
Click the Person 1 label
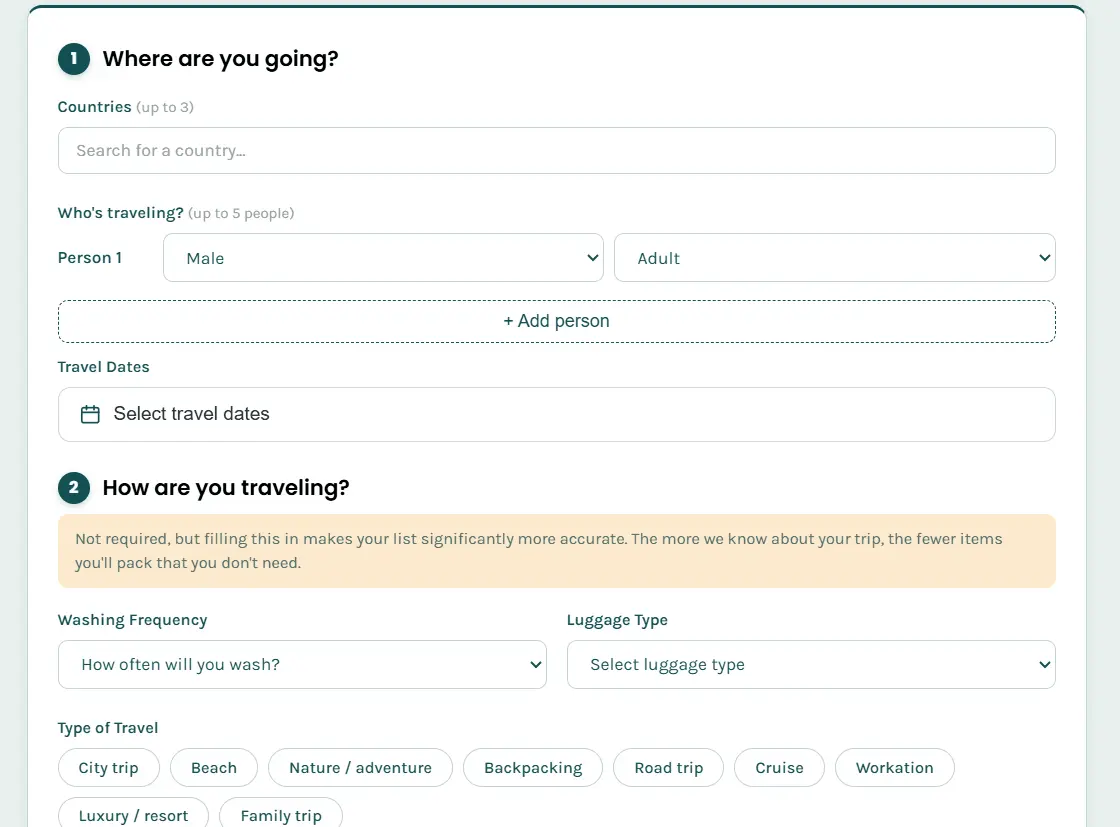pos(90,258)
